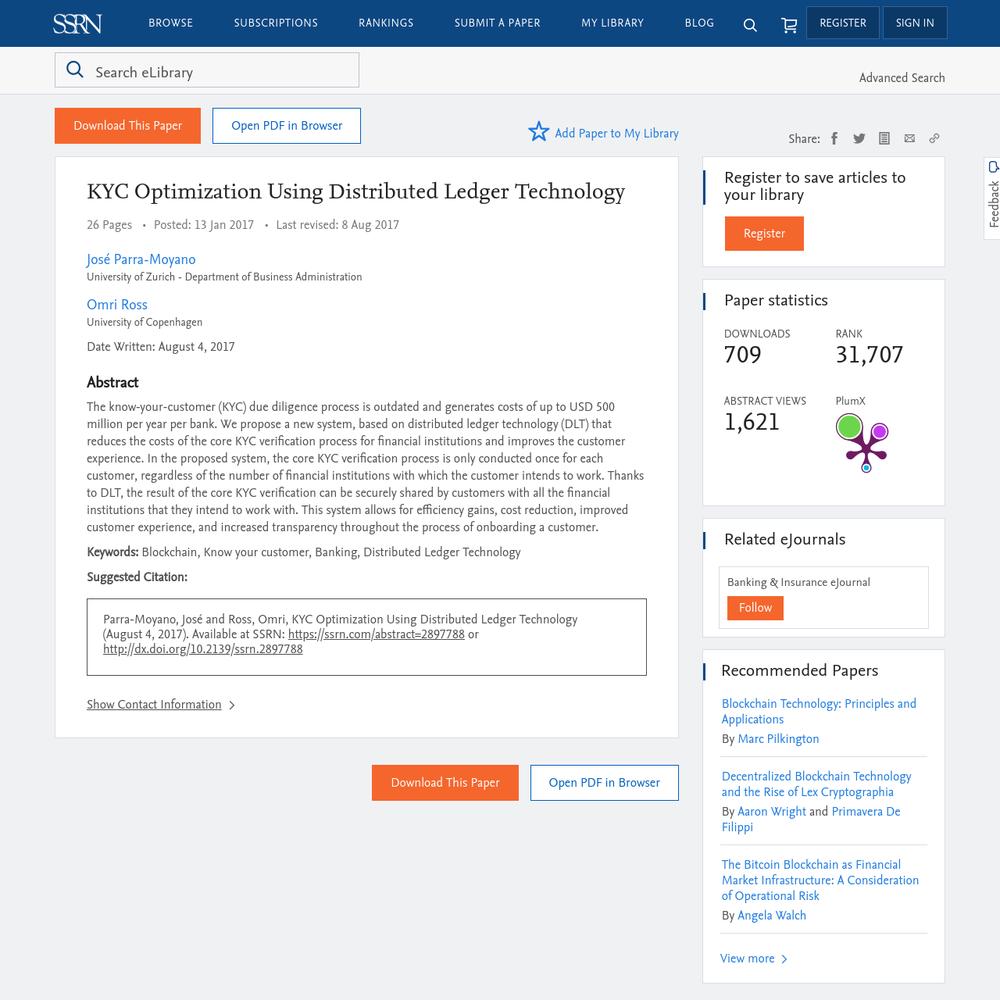Open Advanced Search link
Viewport: 1000px width, 1000px height.
pyautogui.click(x=902, y=78)
